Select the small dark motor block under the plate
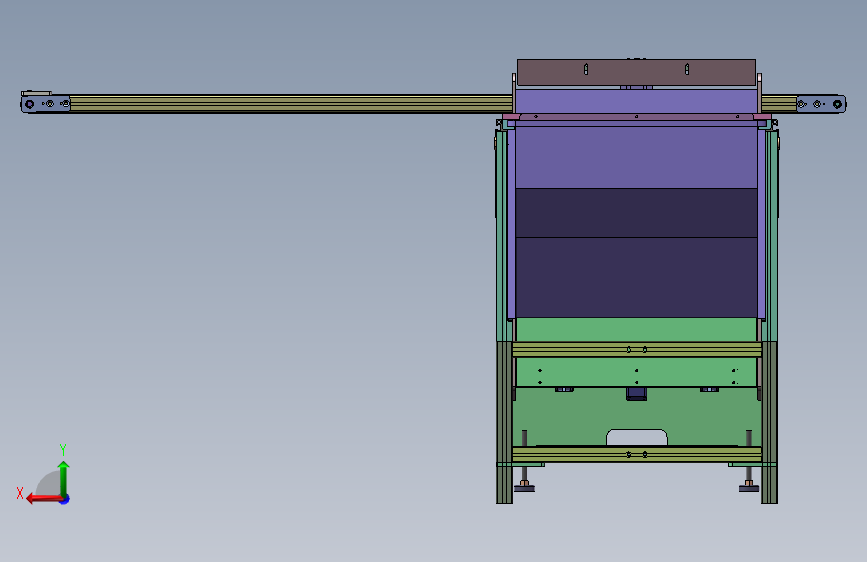The image size is (867, 562). [x=636, y=393]
